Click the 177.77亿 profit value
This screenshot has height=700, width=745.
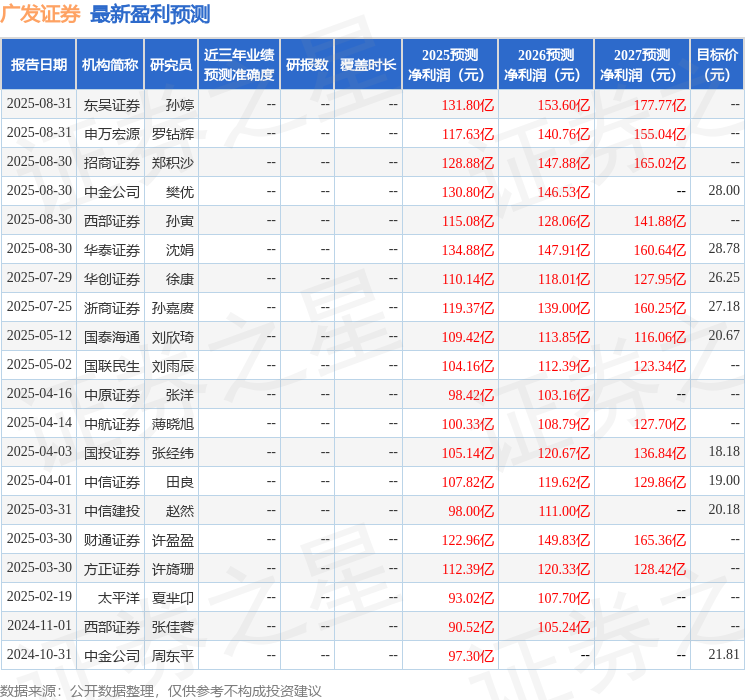pyautogui.click(x=660, y=105)
